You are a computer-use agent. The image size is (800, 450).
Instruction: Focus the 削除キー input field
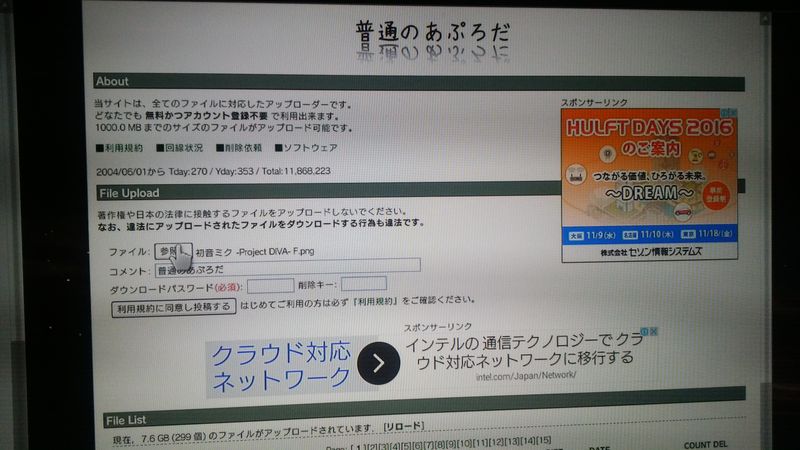(x=363, y=284)
